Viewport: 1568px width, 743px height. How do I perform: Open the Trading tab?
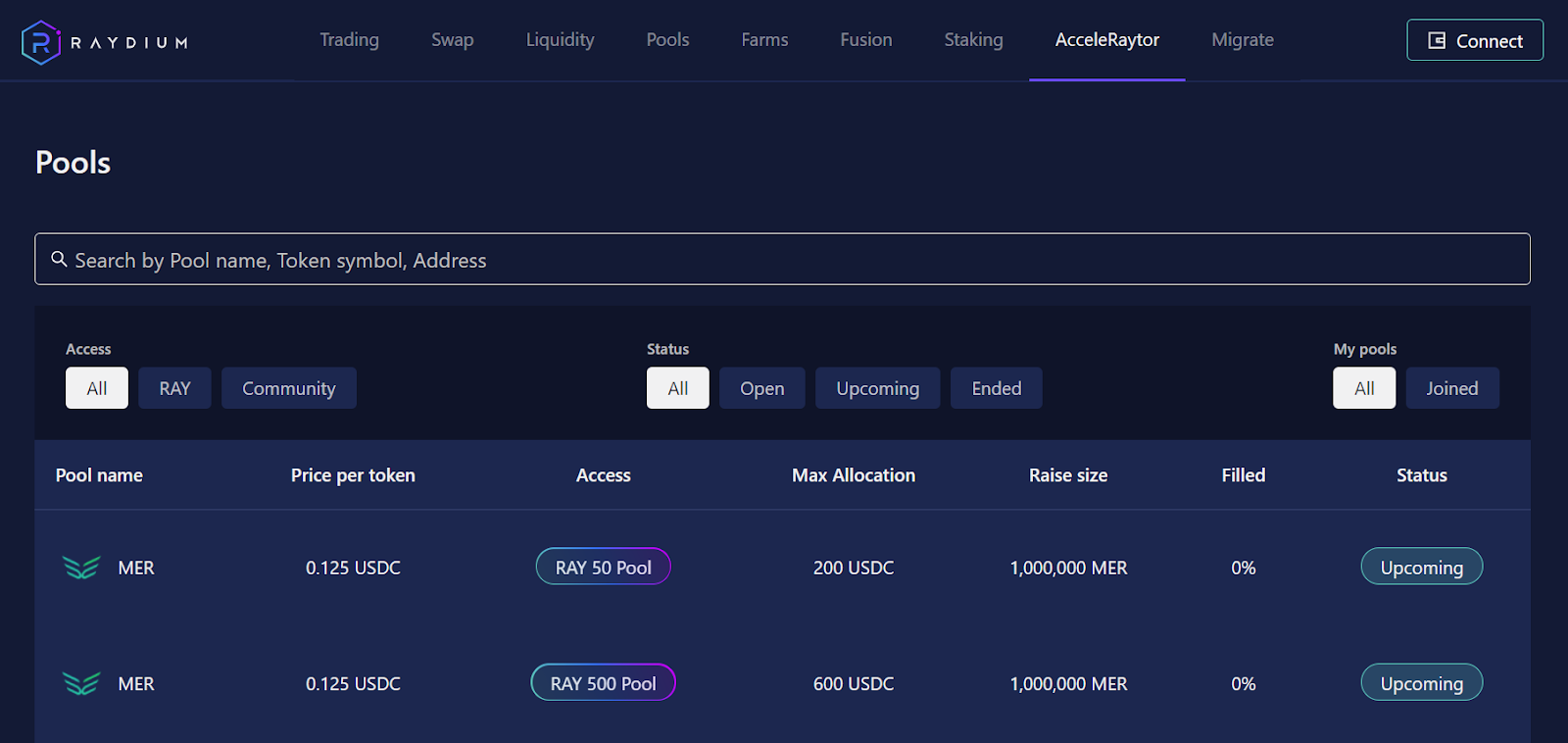pyautogui.click(x=349, y=40)
